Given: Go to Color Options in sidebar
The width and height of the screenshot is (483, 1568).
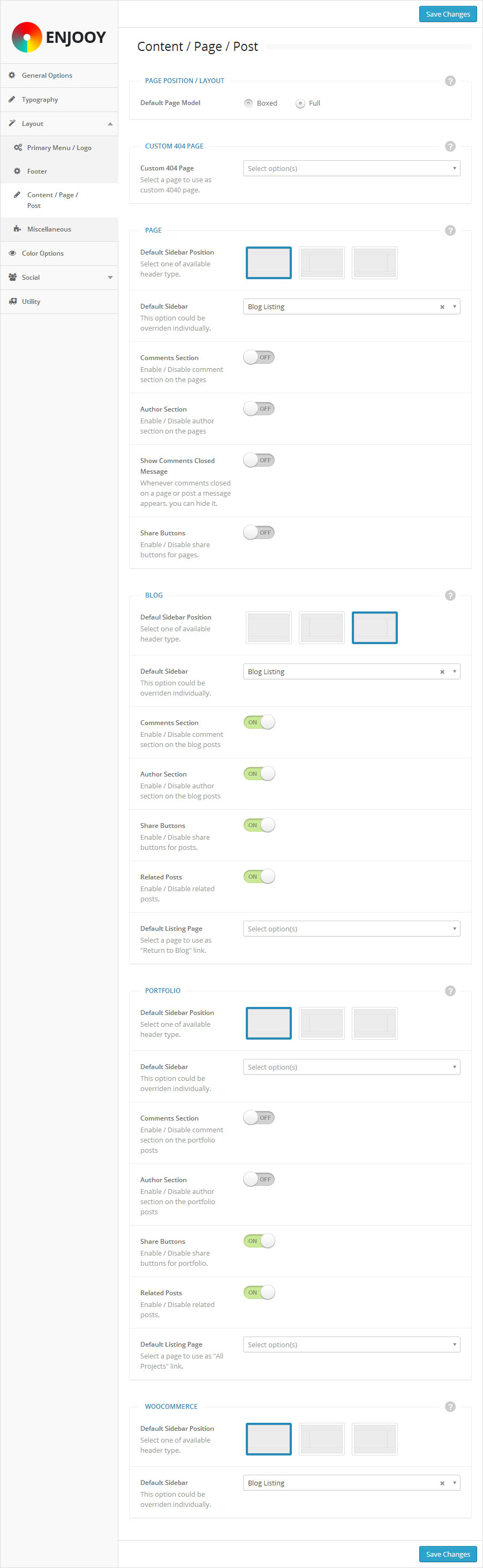Looking at the screenshot, I should pyautogui.click(x=43, y=253).
